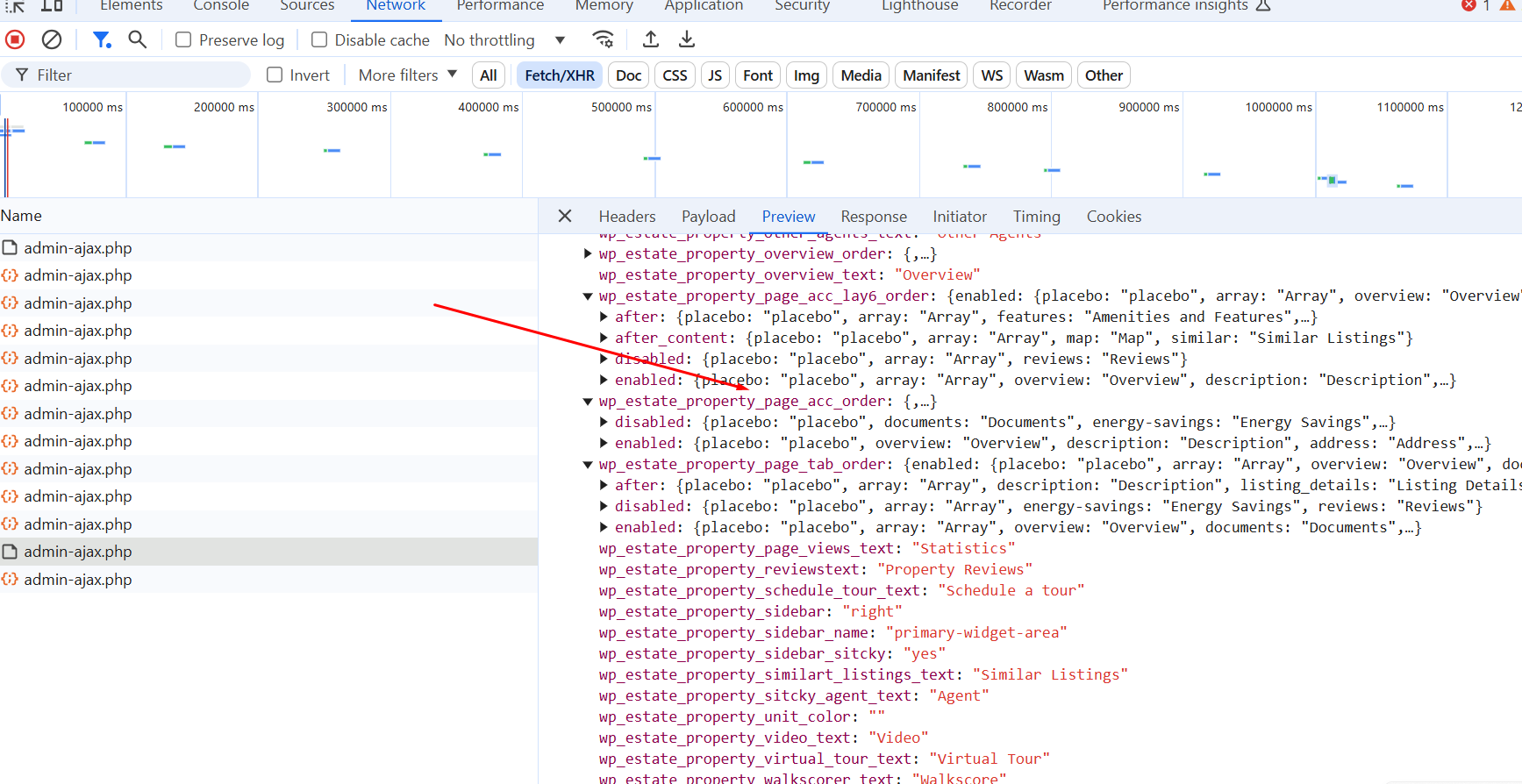The height and width of the screenshot is (784, 1522).
Task: Enable the Preserve log checkbox
Action: pyautogui.click(x=183, y=40)
